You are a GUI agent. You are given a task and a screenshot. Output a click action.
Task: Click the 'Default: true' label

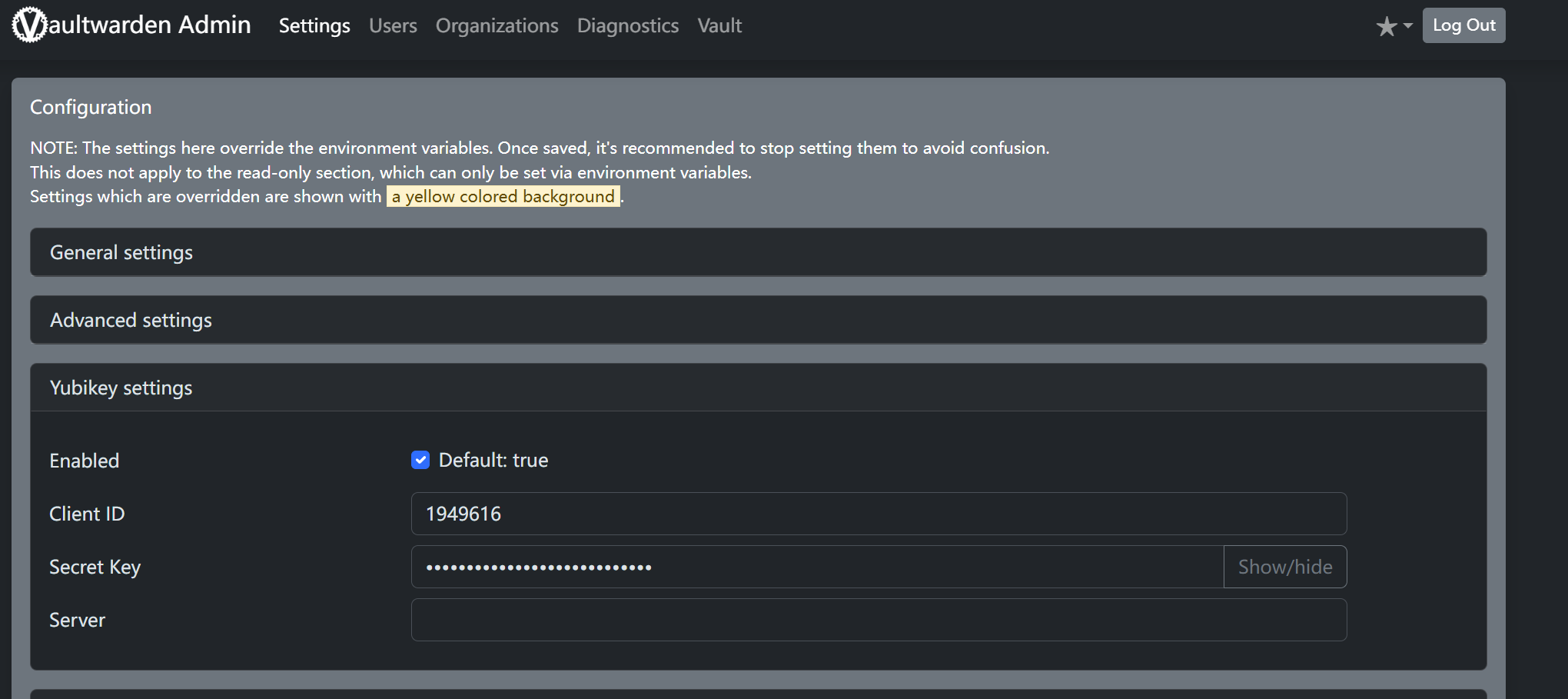(493, 460)
